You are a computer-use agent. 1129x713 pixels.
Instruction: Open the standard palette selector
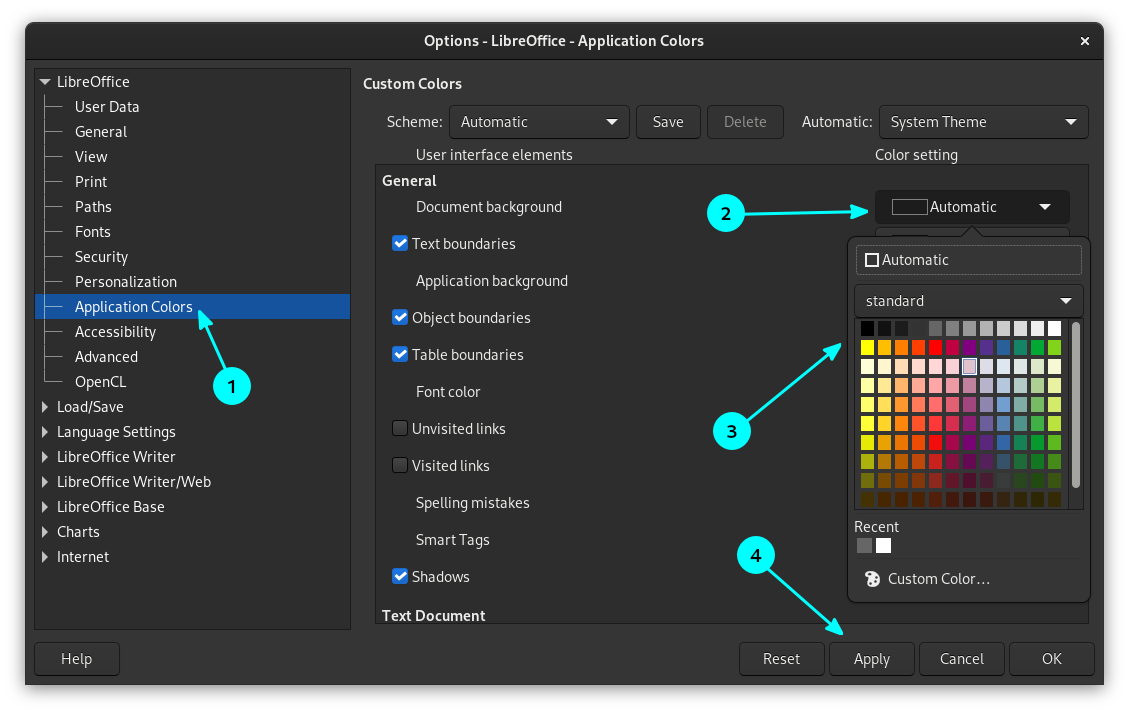(967, 300)
